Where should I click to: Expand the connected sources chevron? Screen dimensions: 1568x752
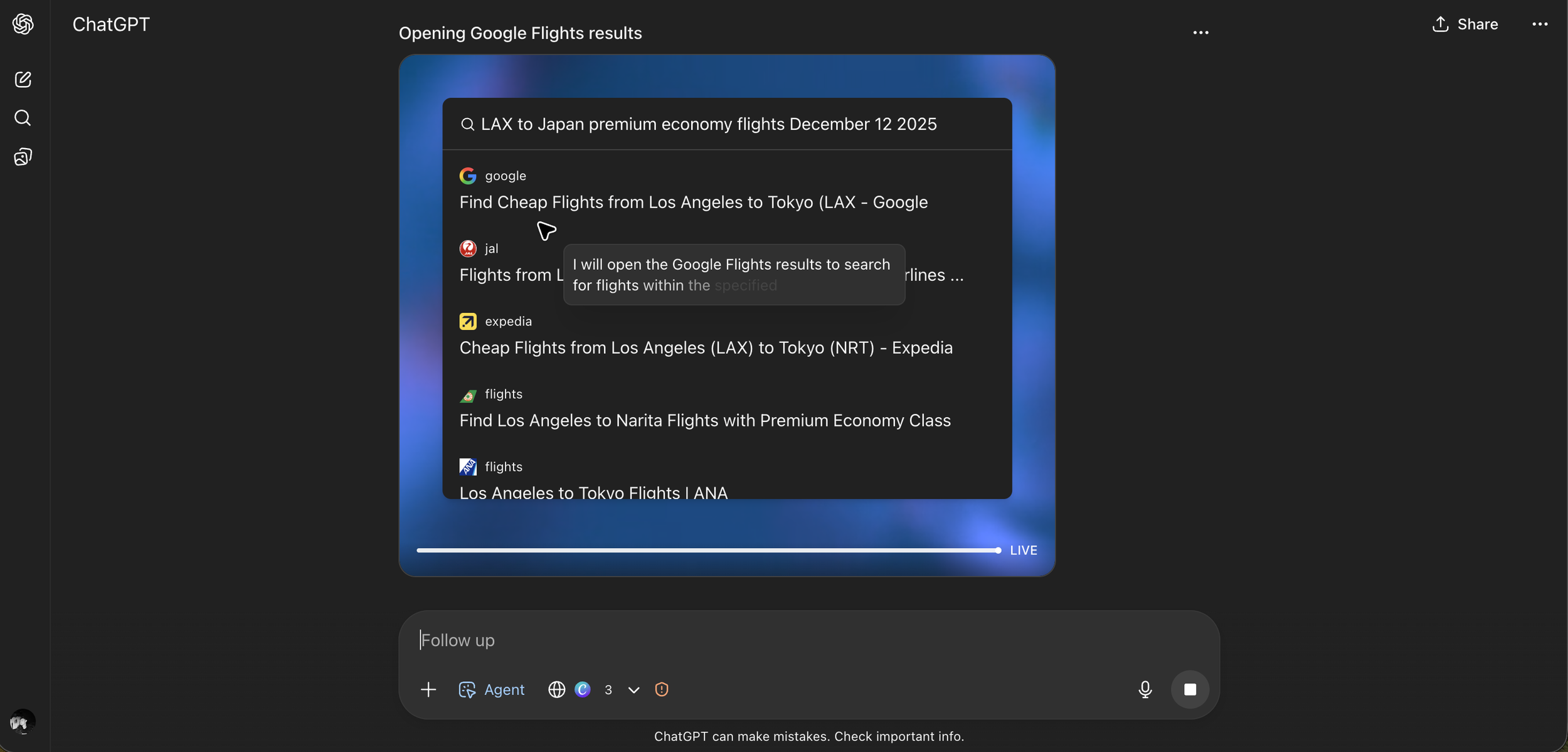[x=633, y=690]
